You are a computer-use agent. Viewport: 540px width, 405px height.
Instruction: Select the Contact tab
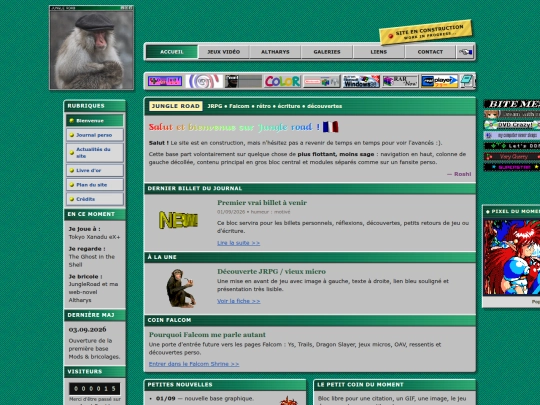pos(430,52)
